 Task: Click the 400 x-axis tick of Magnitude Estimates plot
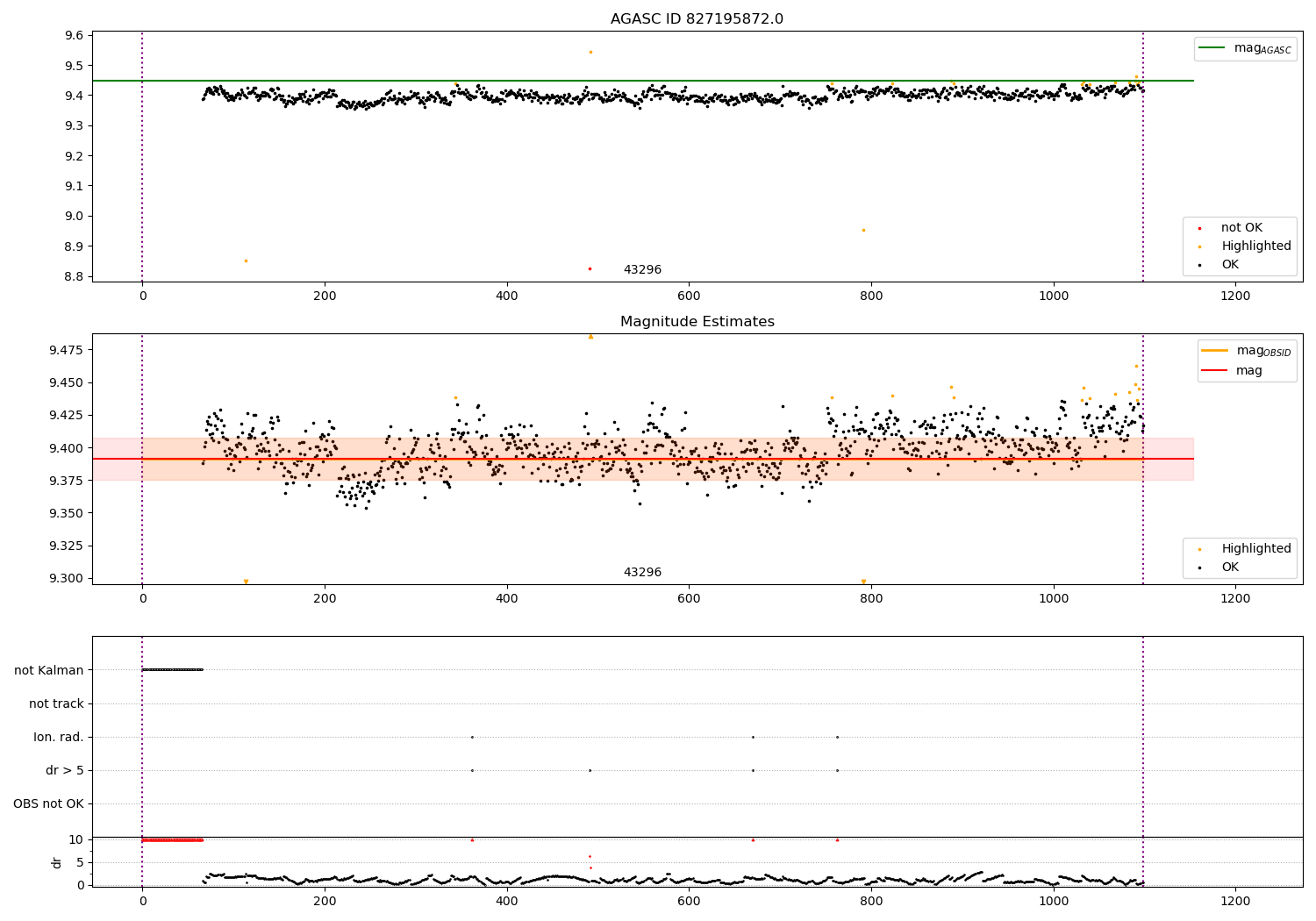tap(507, 599)
